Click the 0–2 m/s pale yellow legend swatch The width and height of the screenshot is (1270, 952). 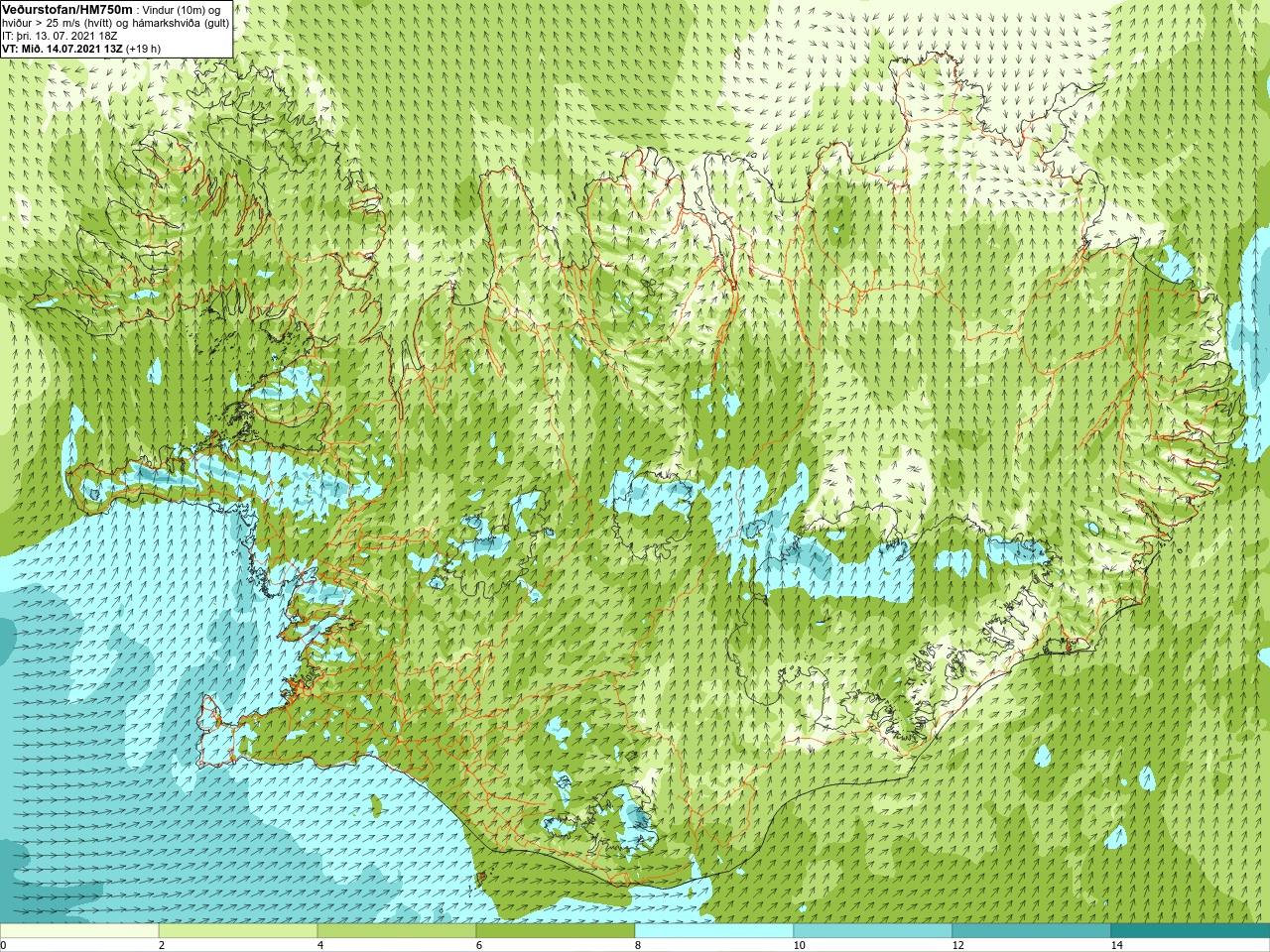point(79,931)
